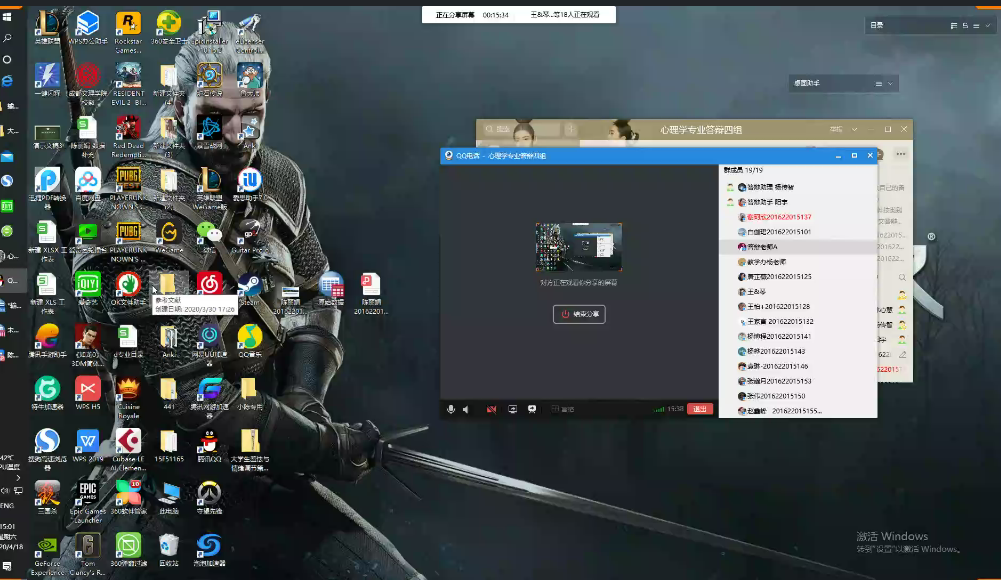Open the call chat bubble icon
The image size is (1001, 580).
(532, 409)
